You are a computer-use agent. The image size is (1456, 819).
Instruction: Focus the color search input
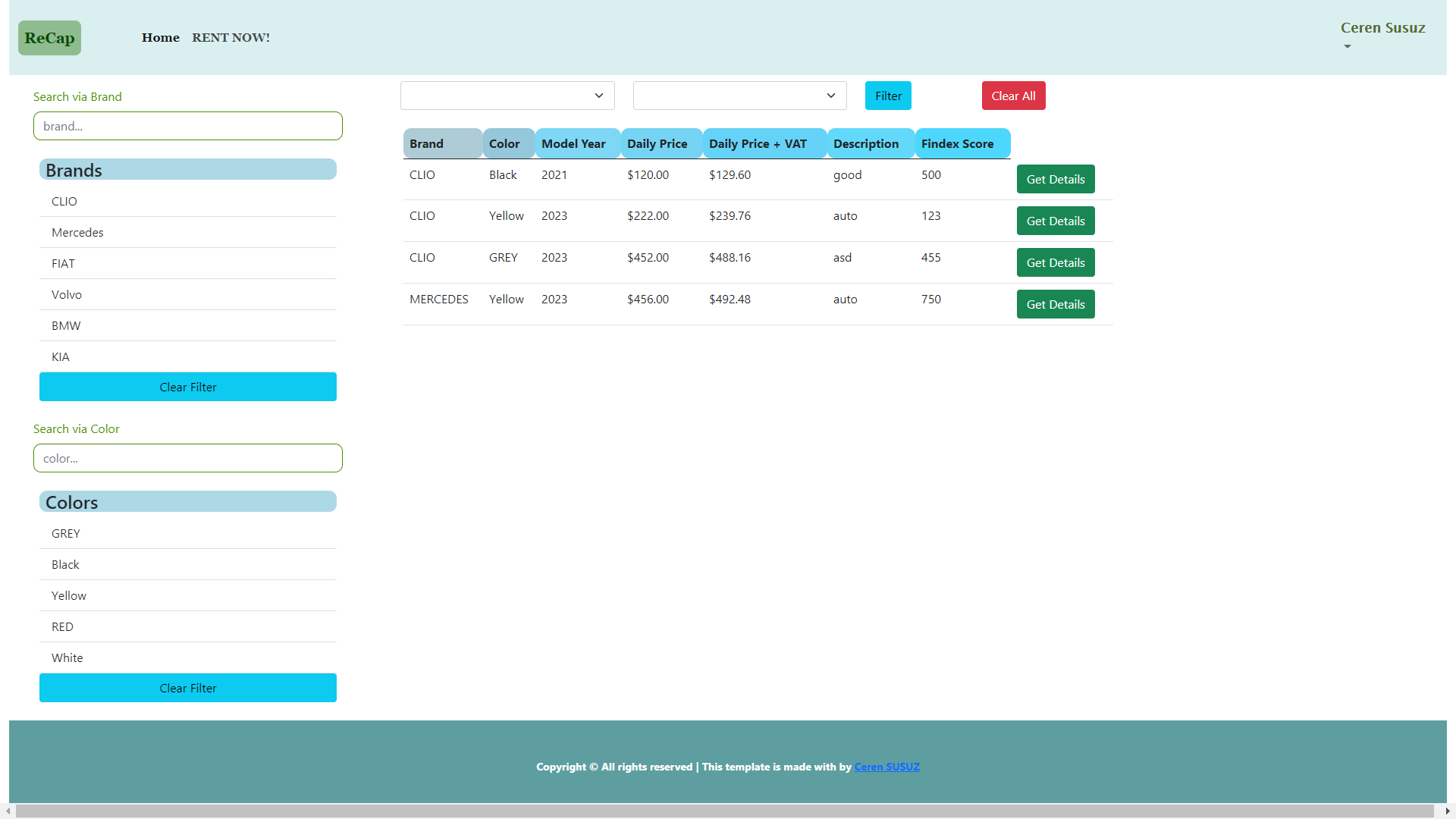click(187, 458)
